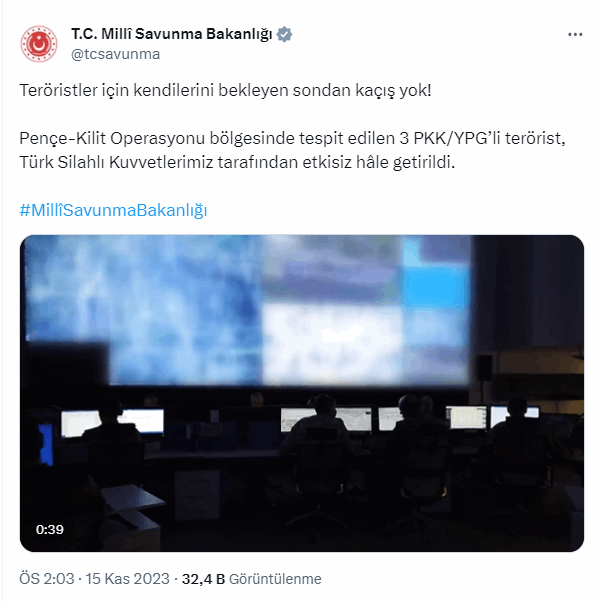597x601 pixels.
Task: Click the 15 Kas 2023 date
Action: pos(127,578)
